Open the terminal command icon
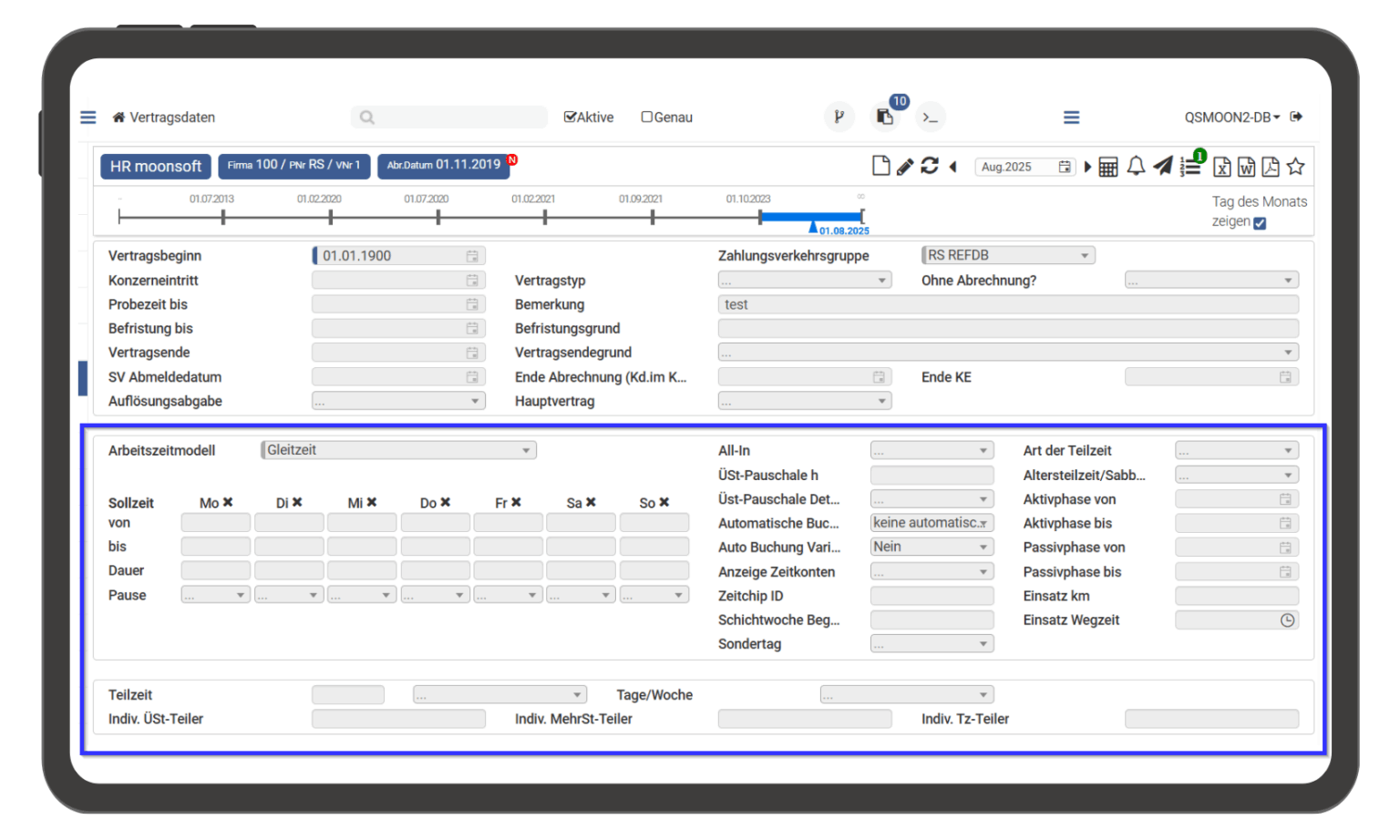 931,117
